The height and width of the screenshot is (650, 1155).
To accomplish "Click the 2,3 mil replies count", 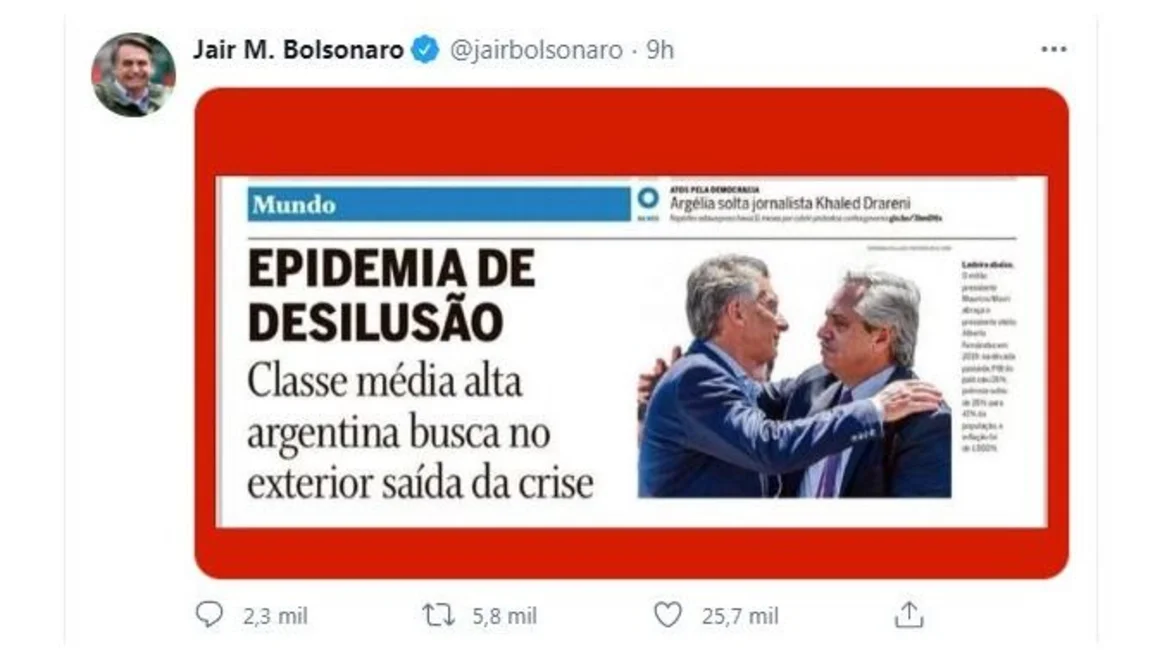I will pyautogui.click(x=275, y=616).
